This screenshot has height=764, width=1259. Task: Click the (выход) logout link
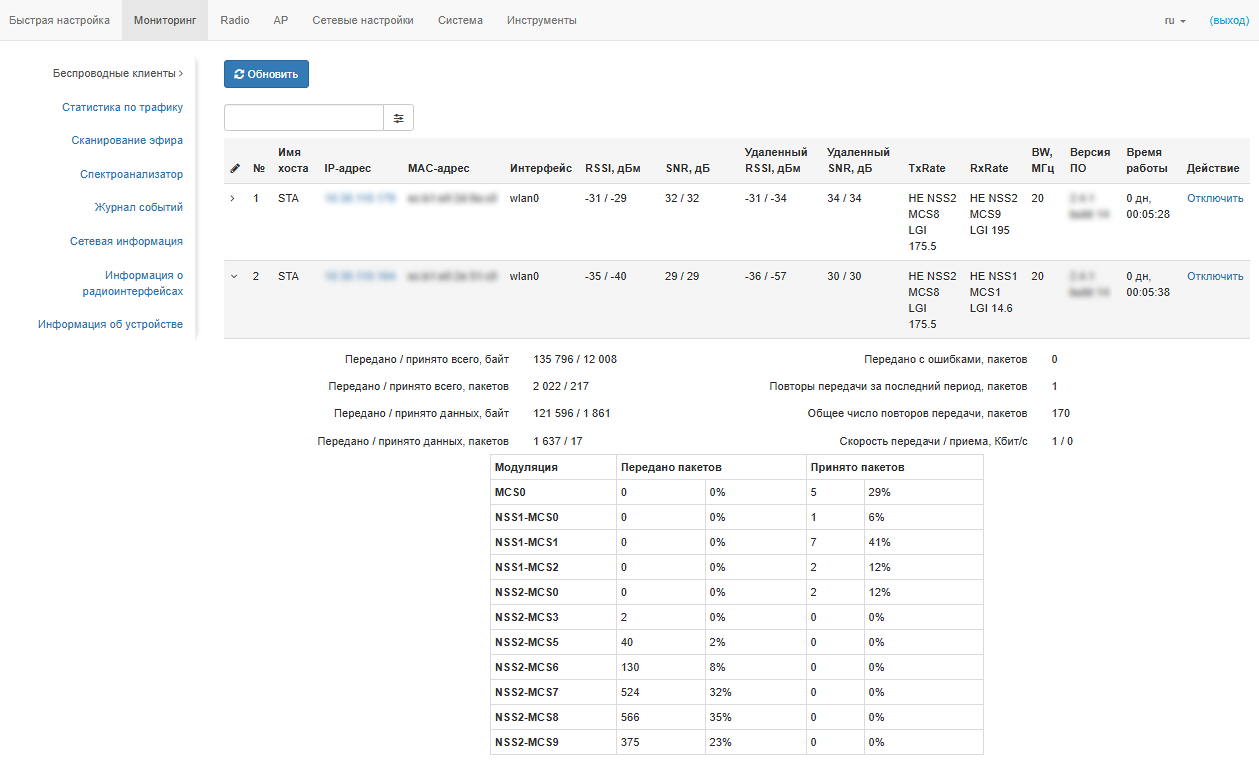click(x=1228, y=20)
